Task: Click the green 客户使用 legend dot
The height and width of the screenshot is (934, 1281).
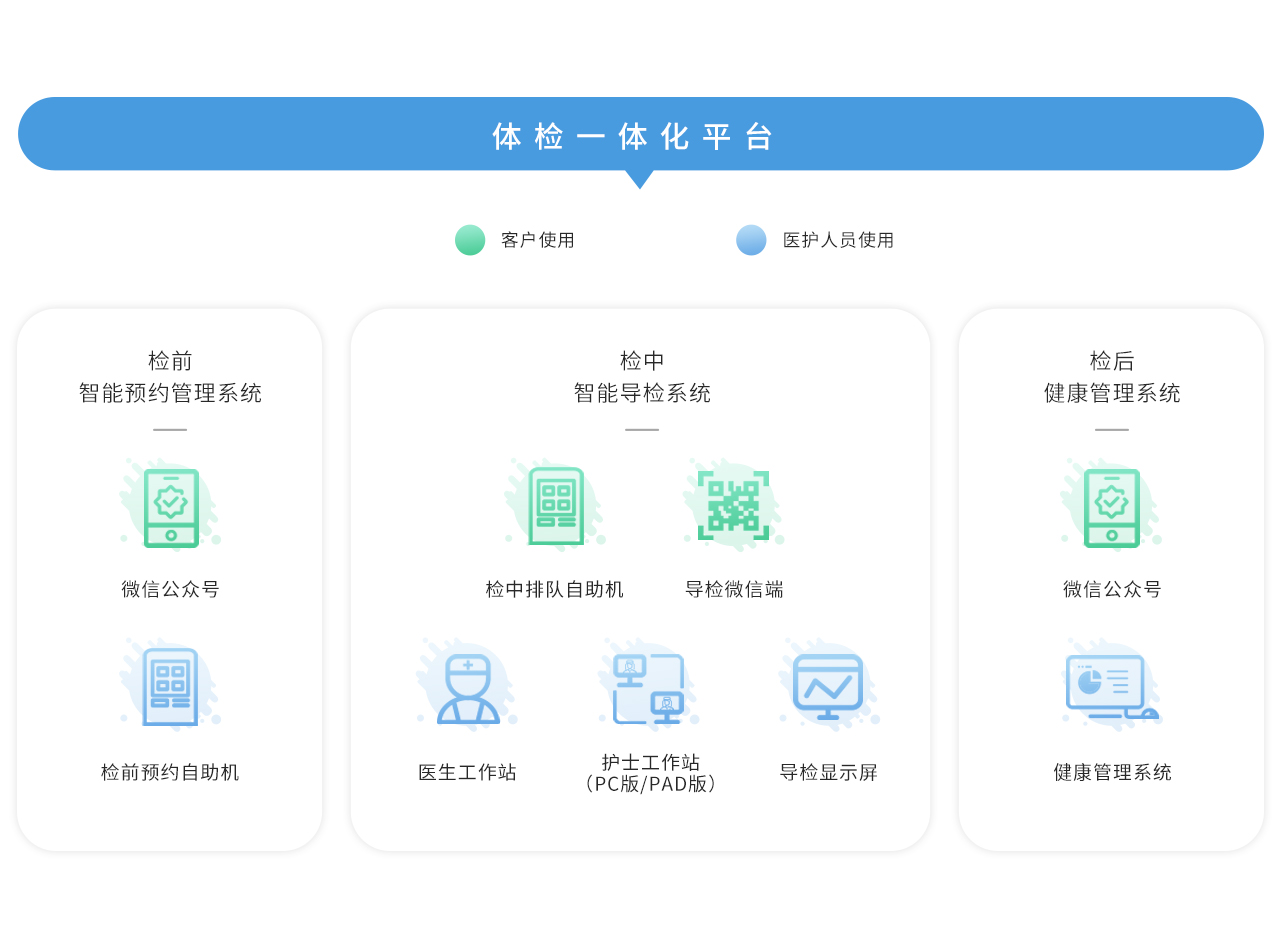Action: click(470, 240)
